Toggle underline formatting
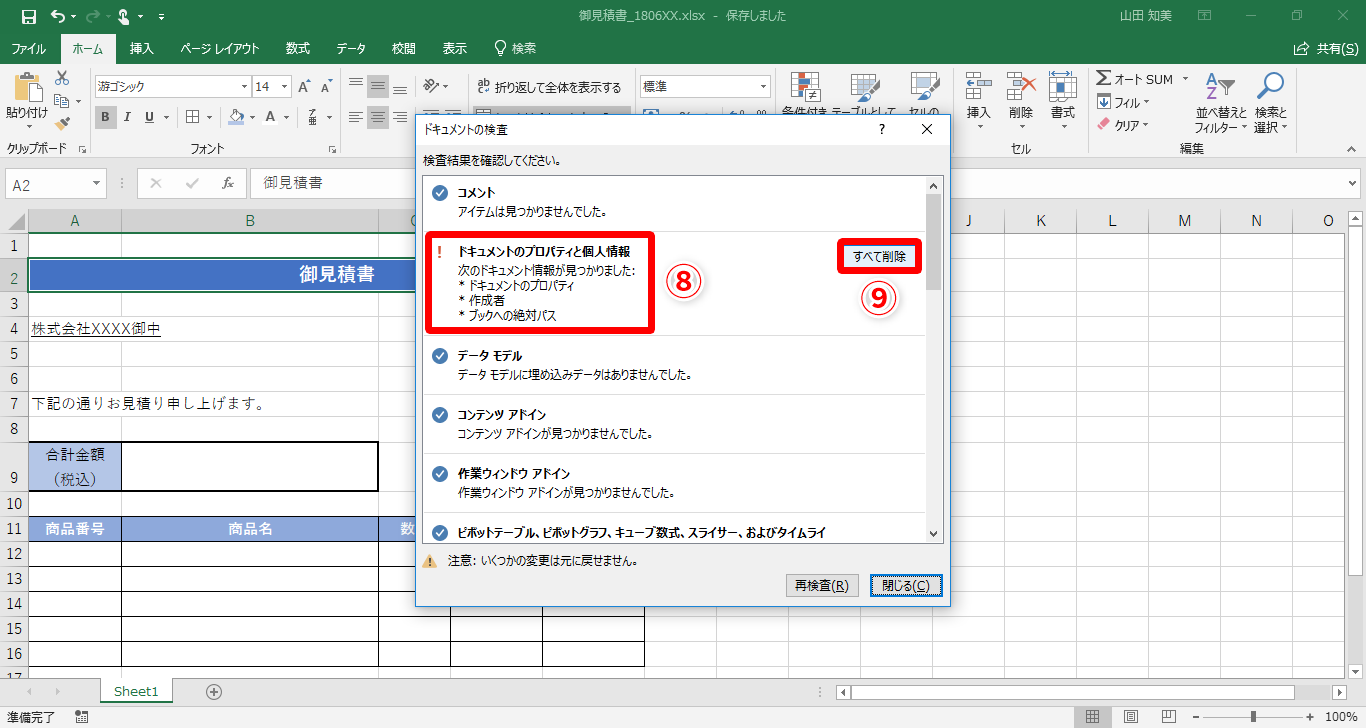 (x=149, y=117)
